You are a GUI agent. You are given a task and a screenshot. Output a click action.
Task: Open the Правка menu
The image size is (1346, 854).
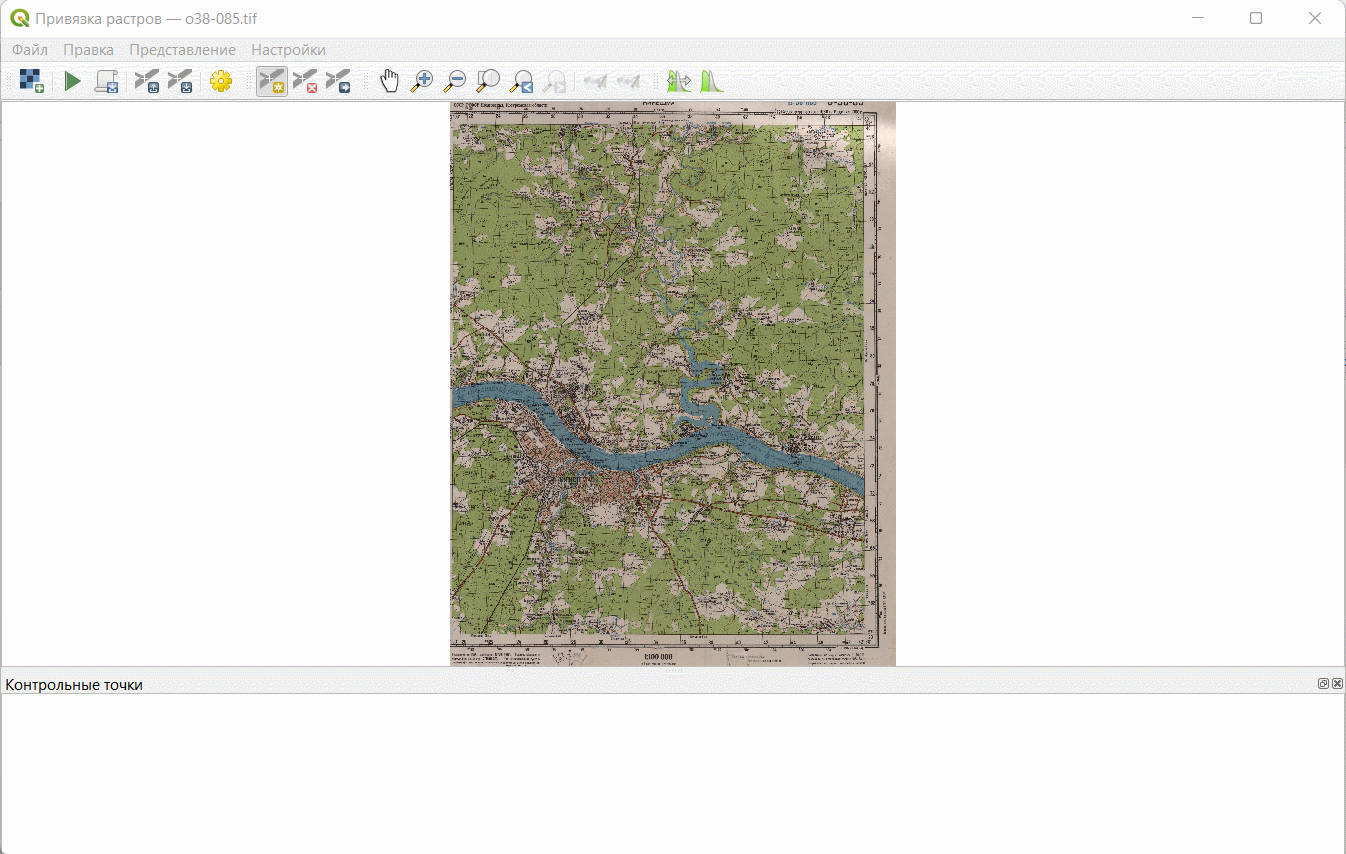point(88,50)
